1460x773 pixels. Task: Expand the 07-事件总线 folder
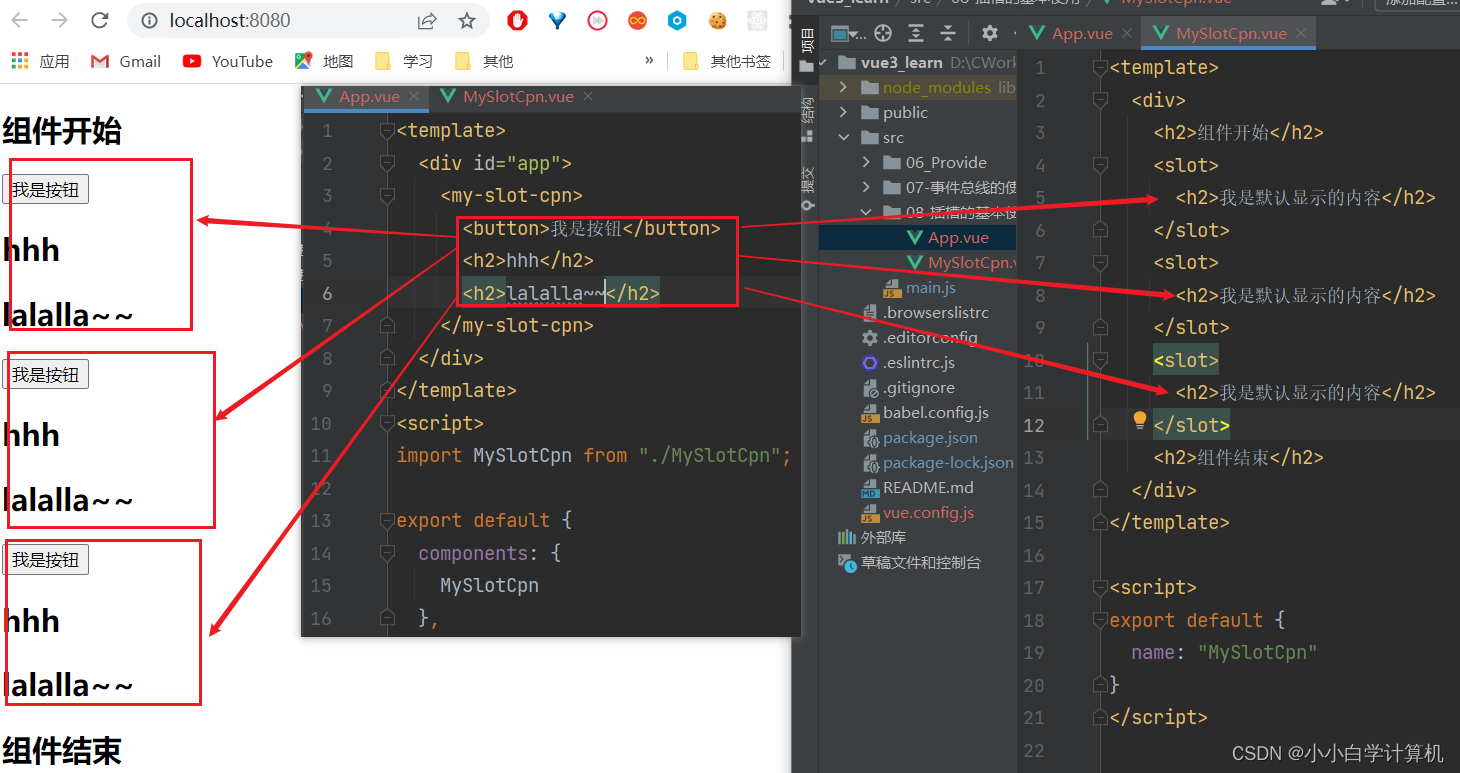(866, 187)
